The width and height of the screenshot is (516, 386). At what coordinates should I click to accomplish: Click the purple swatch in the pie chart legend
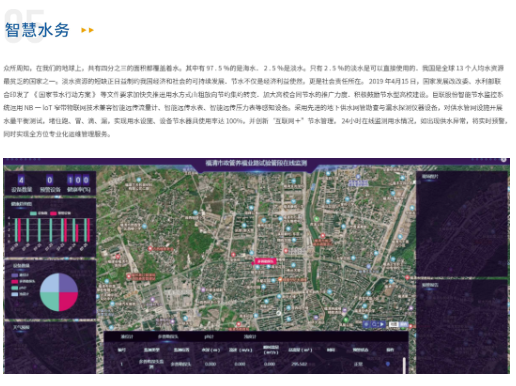15,275
